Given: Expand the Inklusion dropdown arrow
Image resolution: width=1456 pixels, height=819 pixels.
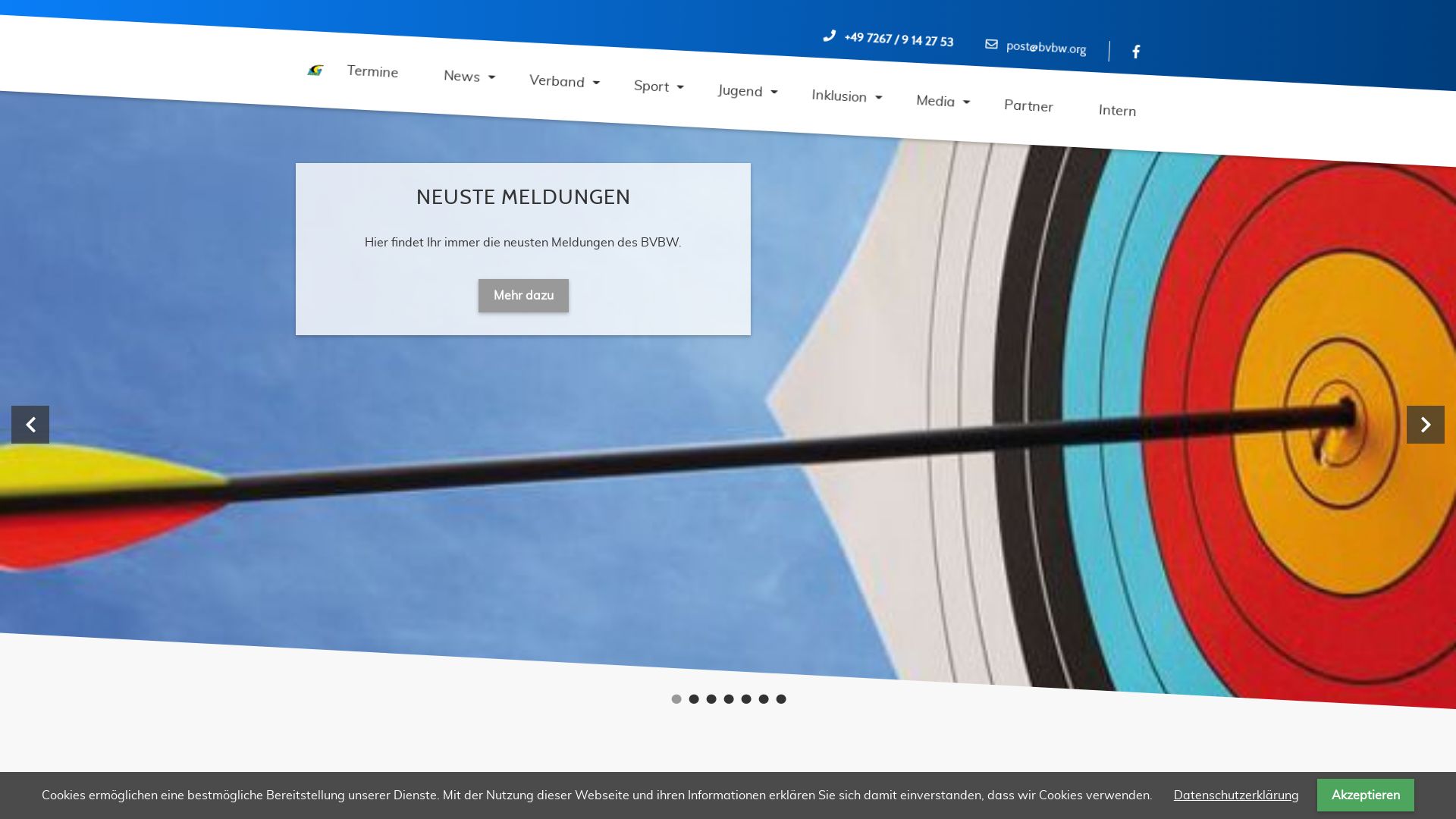Looking at the screenshot, I should tap(878, 98).
